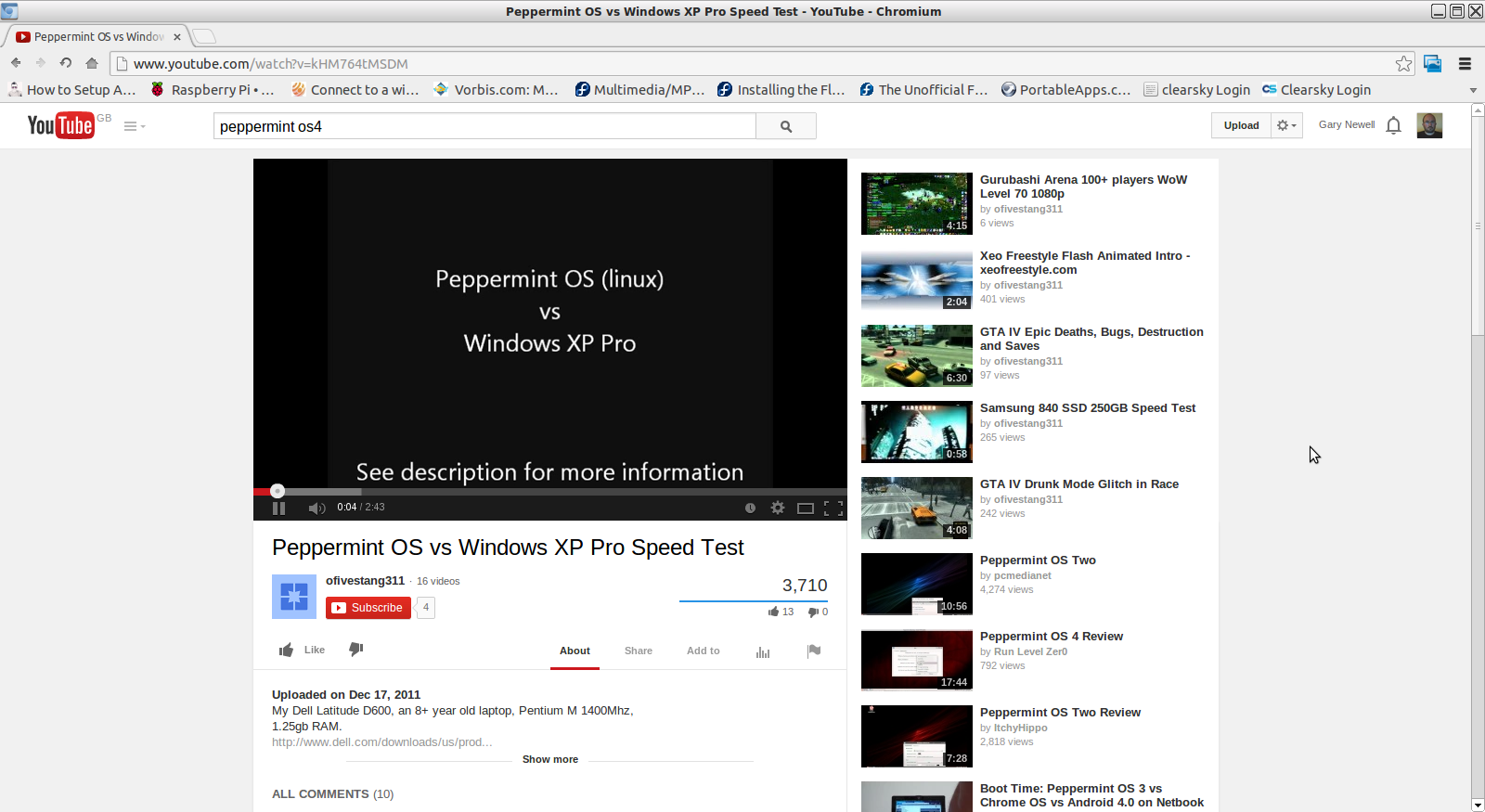Viewport: 1485px width, 812px height.
Task: Toggle theater mode player size
Action: (x=806, y=508)
